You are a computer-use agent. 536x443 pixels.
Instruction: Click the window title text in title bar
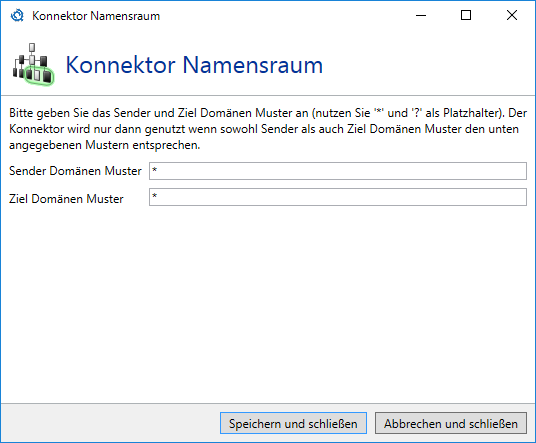(x=96, y=16)
